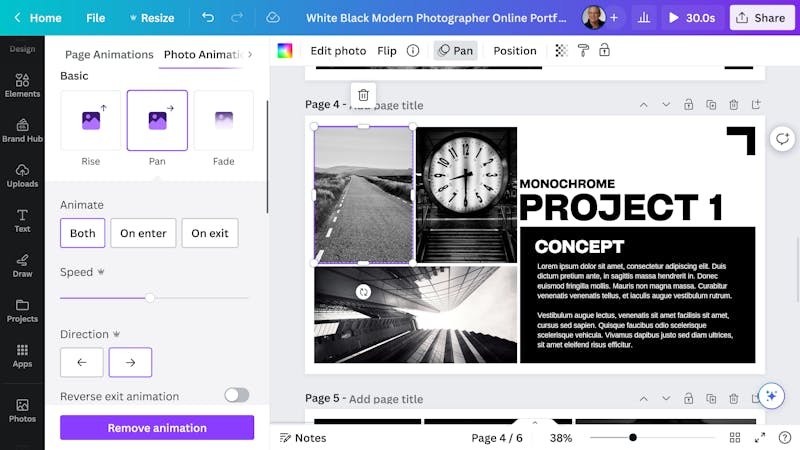Enter fullscreen presentation mode

760,438
